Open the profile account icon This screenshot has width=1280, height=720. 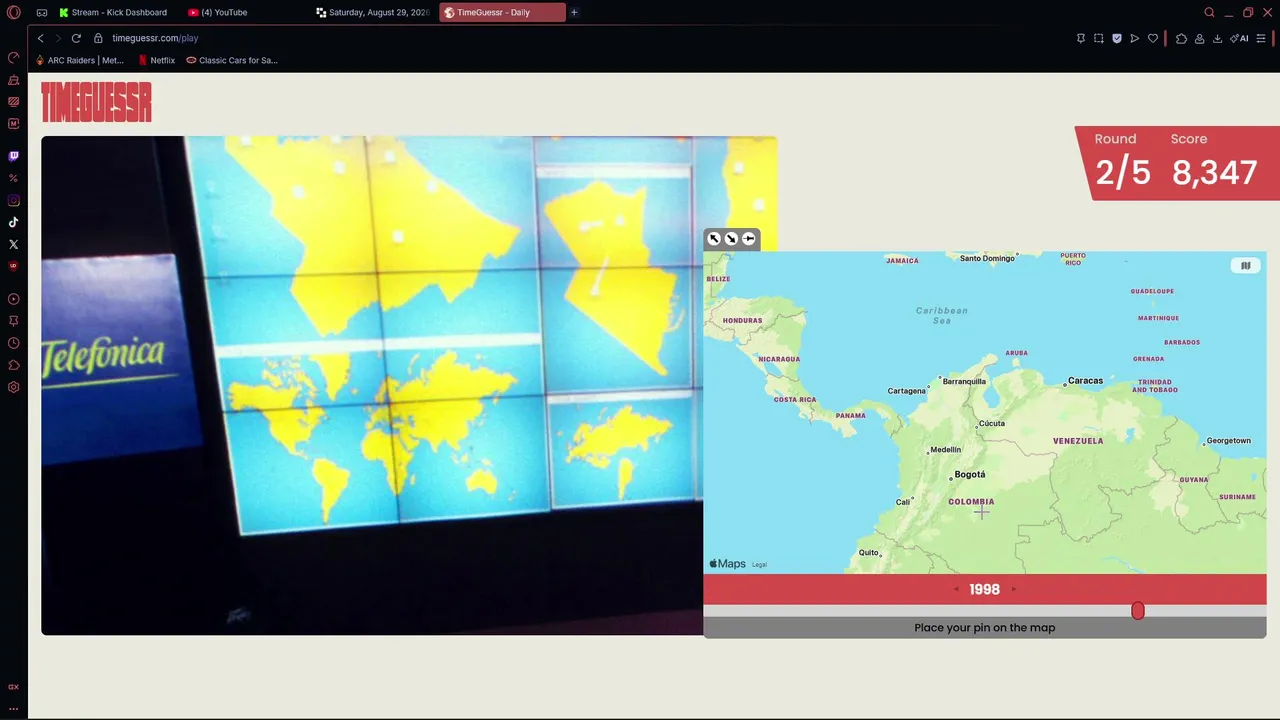click(x=1199, y=38)
